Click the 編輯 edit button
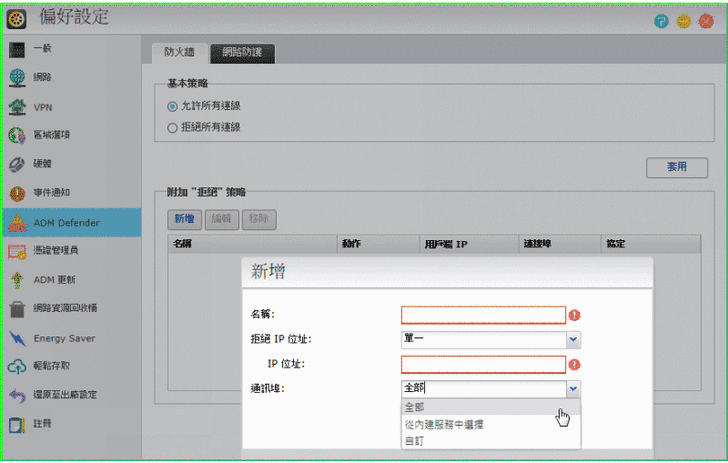The width and height of the screenshot is (728, 463). [x=221, y=219]
